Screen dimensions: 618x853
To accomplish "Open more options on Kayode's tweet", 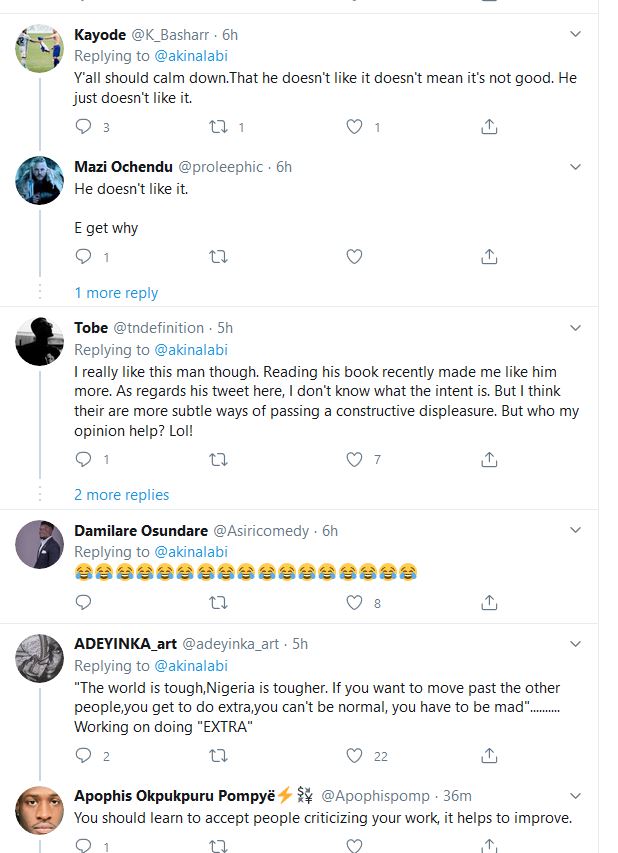I will pyautogui.click(x=575, y=35).
